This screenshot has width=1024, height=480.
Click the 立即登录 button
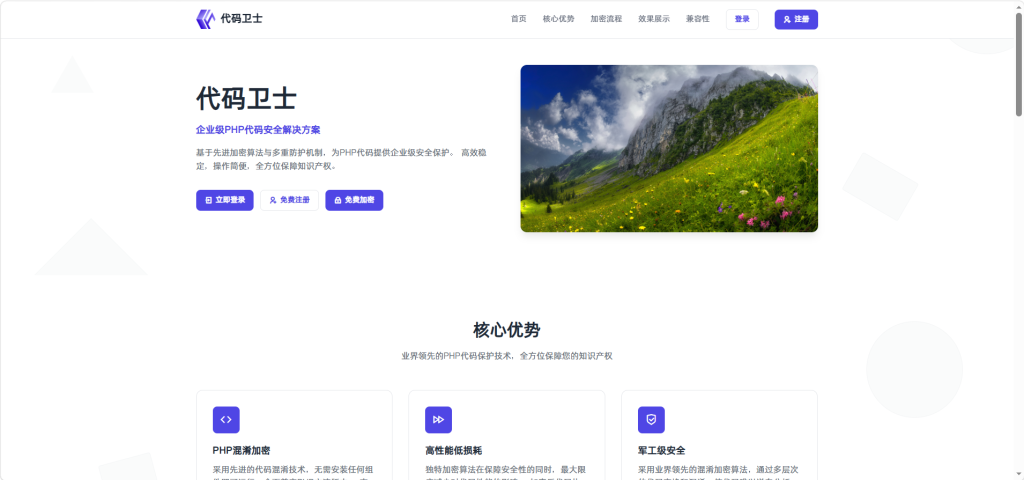(x=225, y=200)
